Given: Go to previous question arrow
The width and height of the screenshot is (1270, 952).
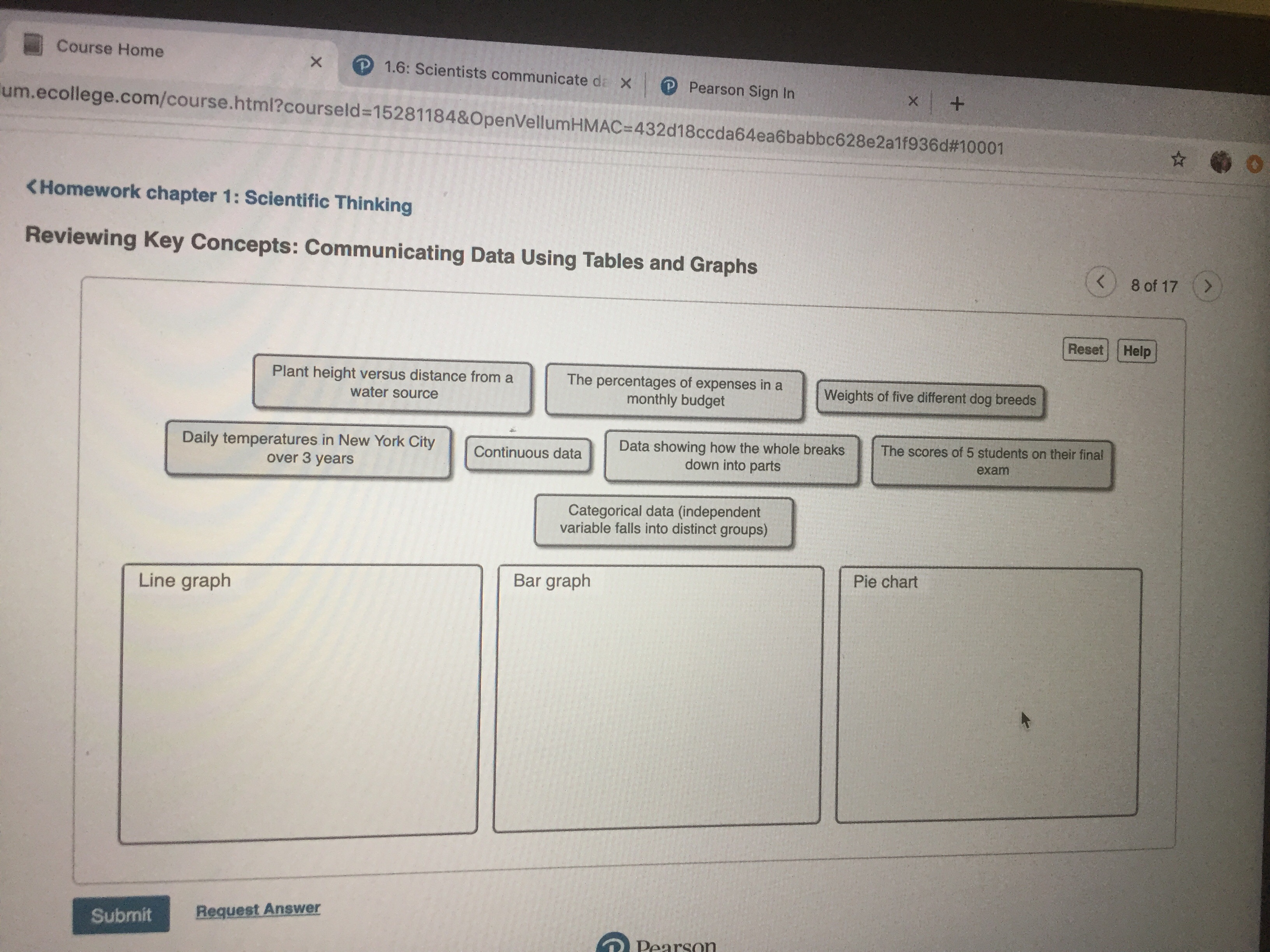Looking at the screenshot, I should [1101, 282].
